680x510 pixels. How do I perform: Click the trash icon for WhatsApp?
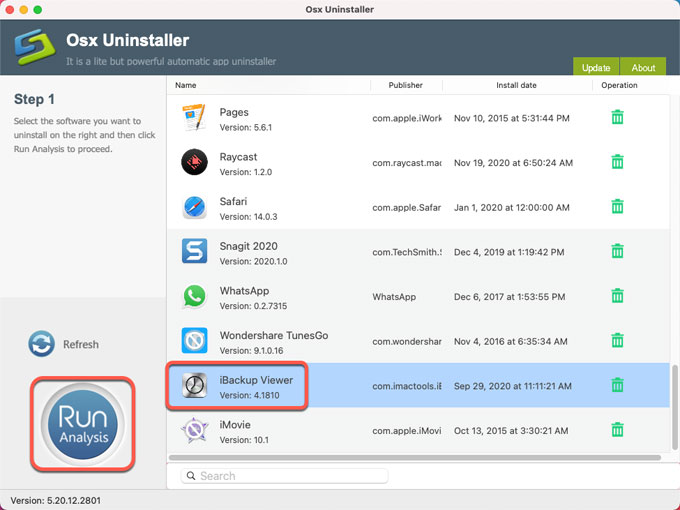pos(617,296)
